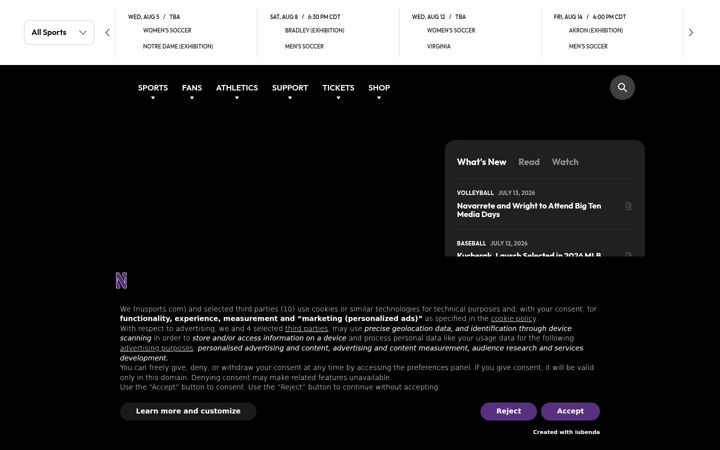Expand the Tickets menu
Image resolution: width=720 pixels, height=450 pixels.
[338, 90]
